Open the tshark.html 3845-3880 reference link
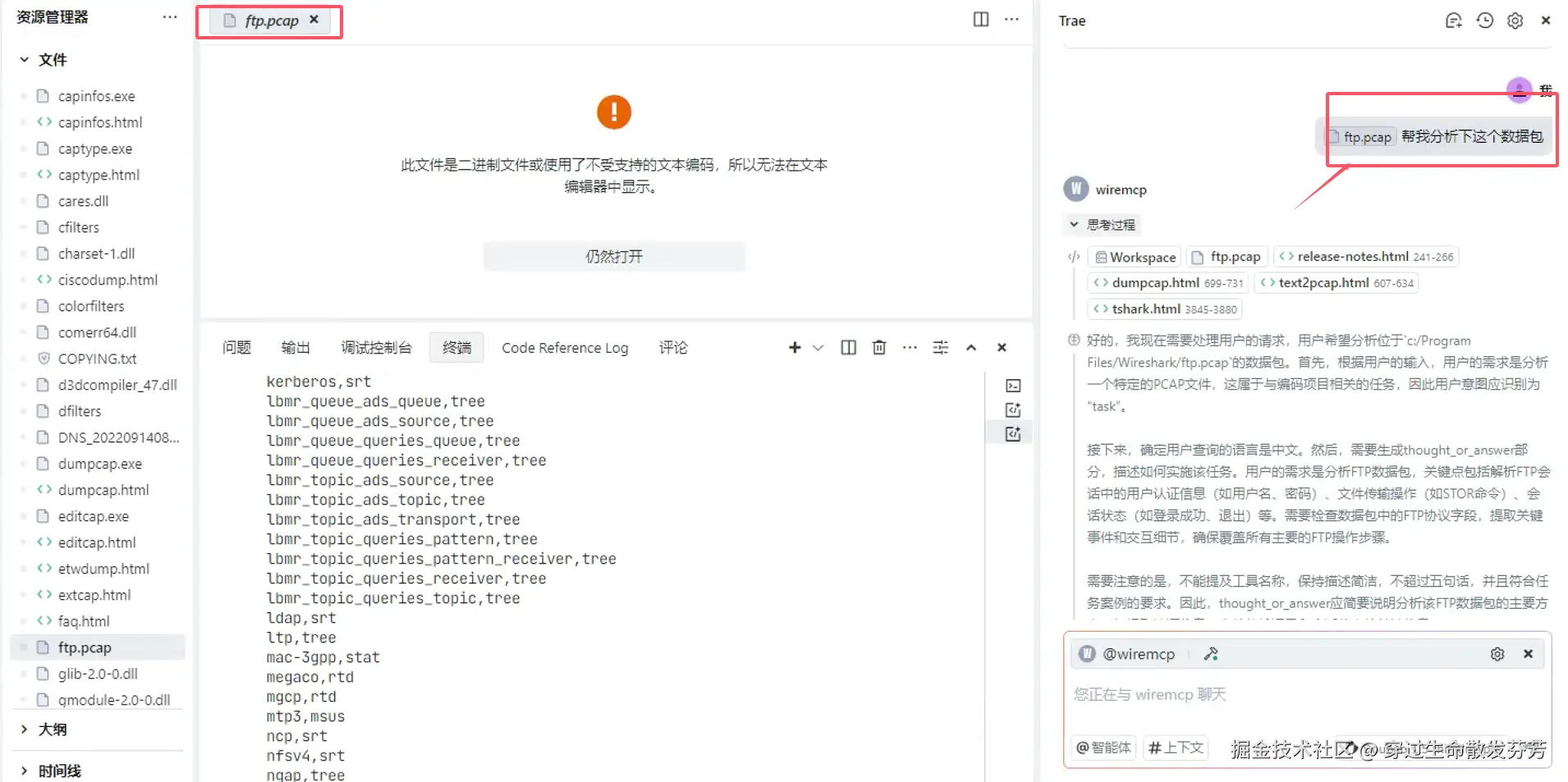 click(1164, 309)
